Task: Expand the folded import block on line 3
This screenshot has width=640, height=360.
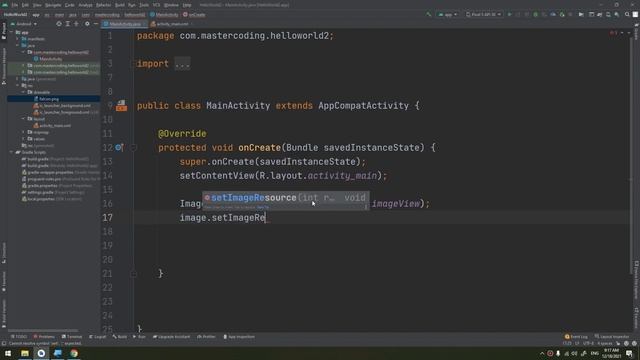Action: coord(182,64)
